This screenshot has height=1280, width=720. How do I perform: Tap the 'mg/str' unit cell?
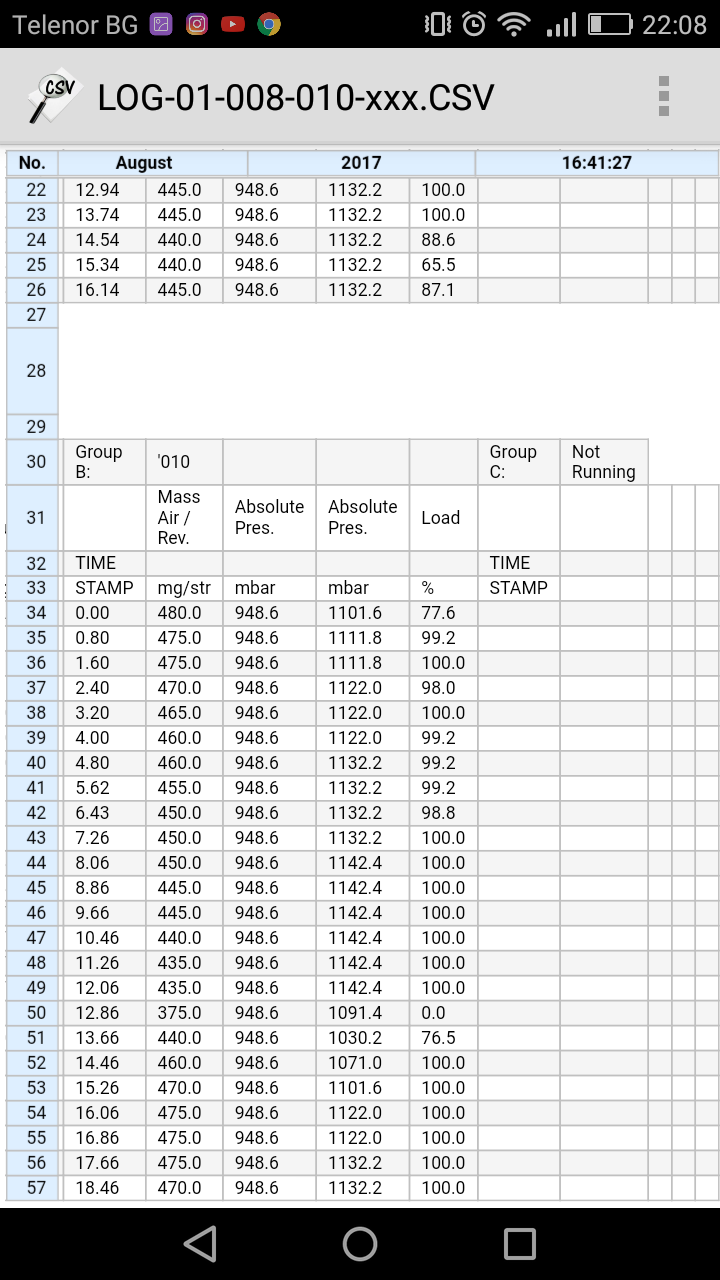(183, 588)
